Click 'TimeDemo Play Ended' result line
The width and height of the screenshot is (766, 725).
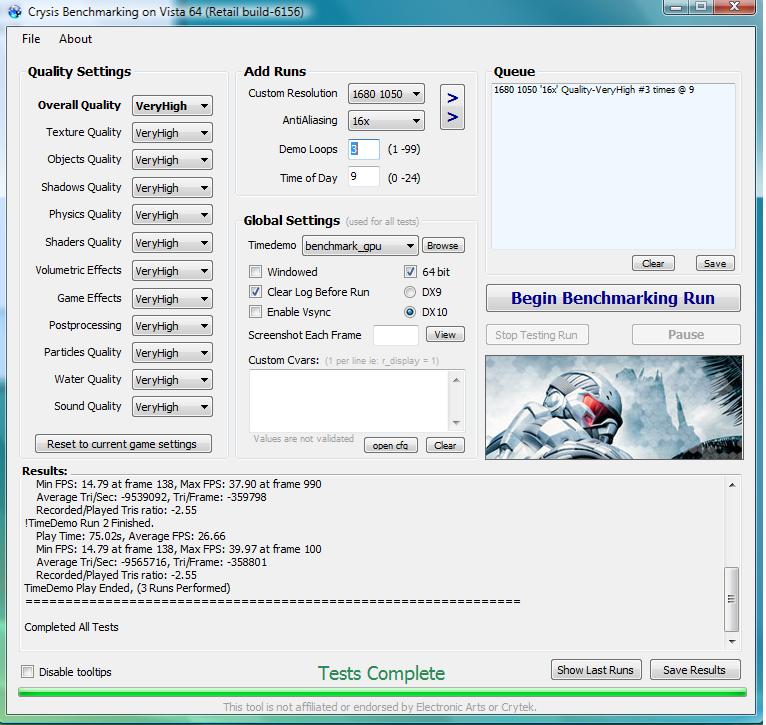click(127, 588)
